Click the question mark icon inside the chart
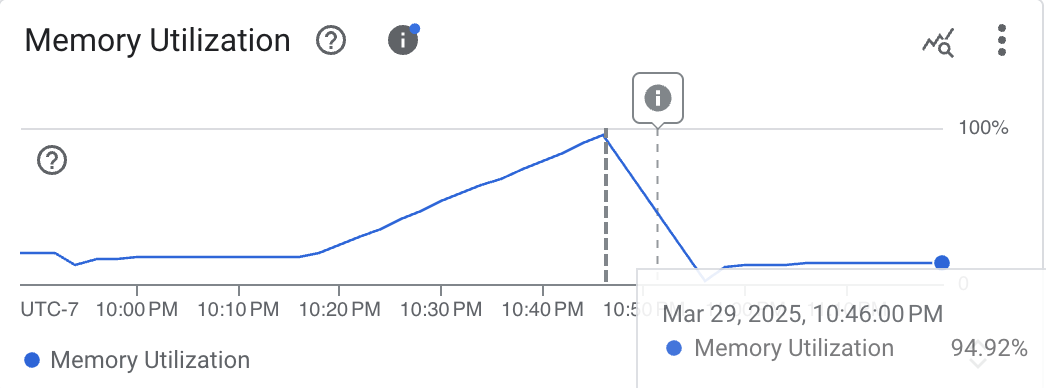1046x388 pixels. click(52, 161)
